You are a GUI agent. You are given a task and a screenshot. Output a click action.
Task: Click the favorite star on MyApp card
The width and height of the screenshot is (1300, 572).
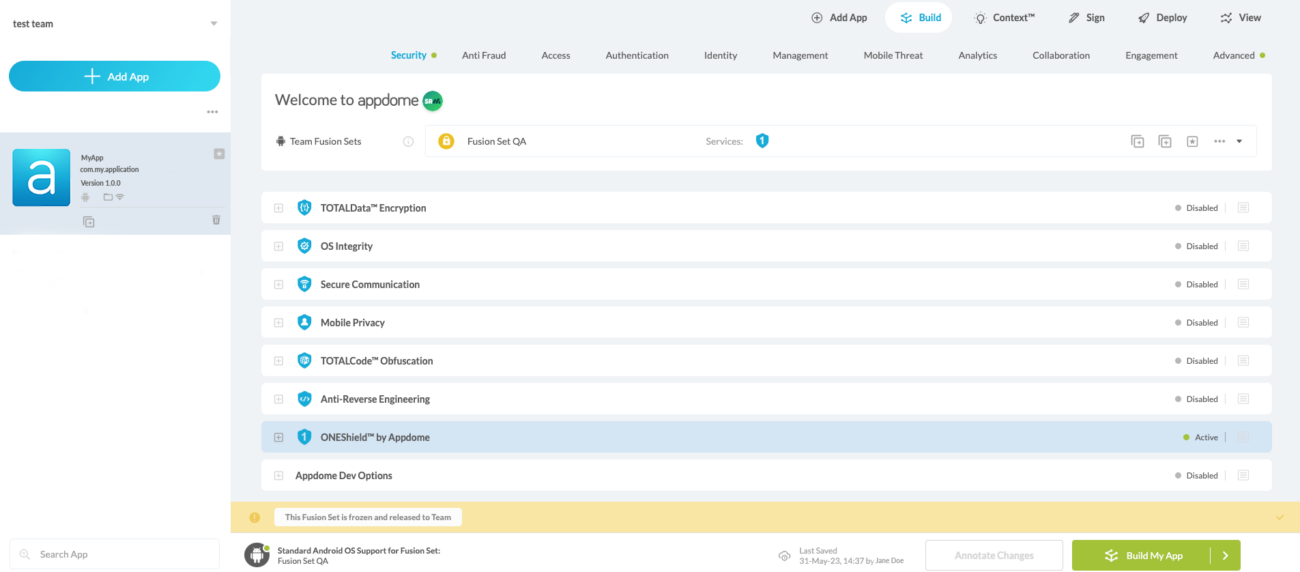tap(219, 154)
